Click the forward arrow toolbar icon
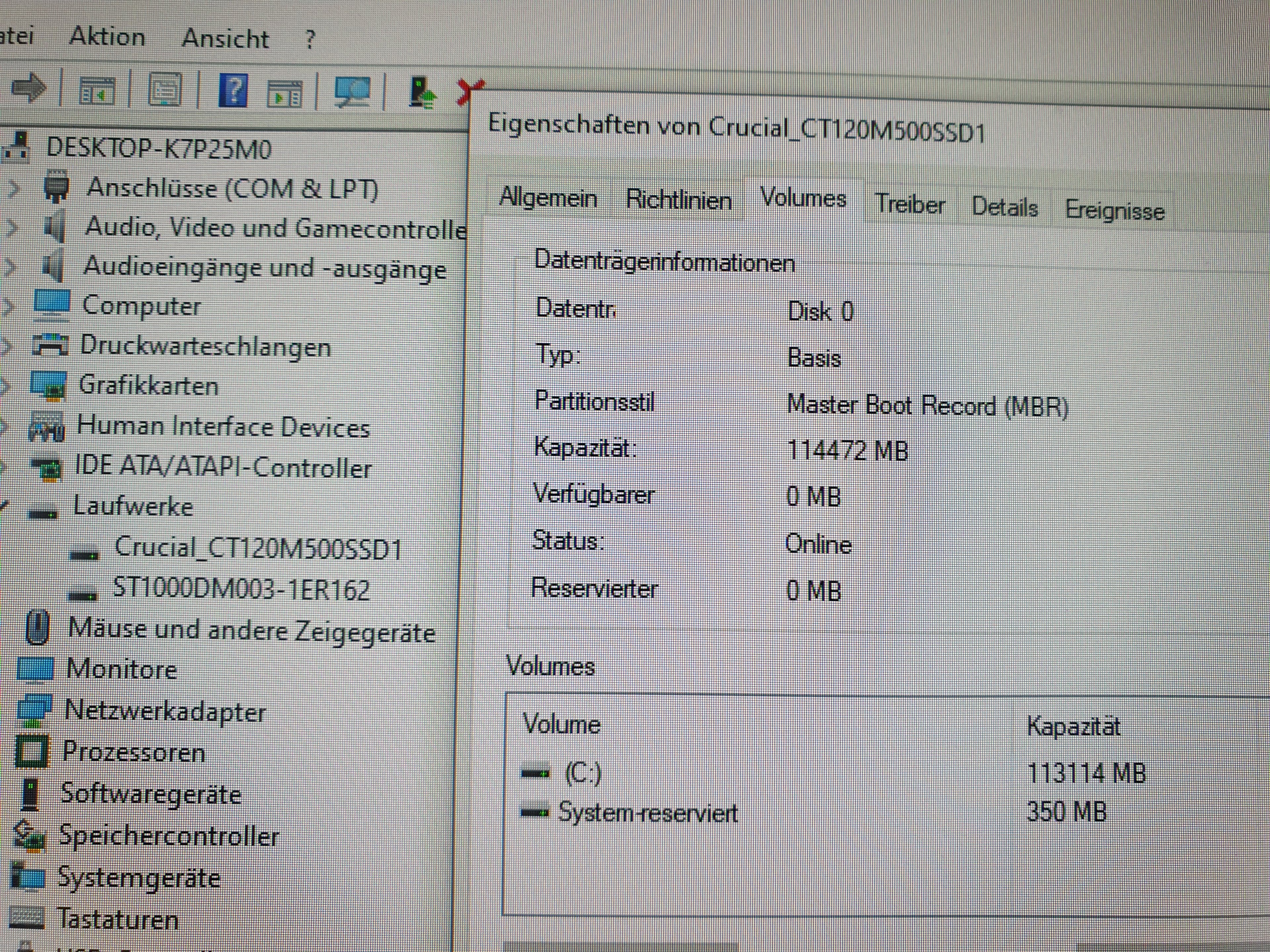The image size is (1270, 952). coord(29,88)
